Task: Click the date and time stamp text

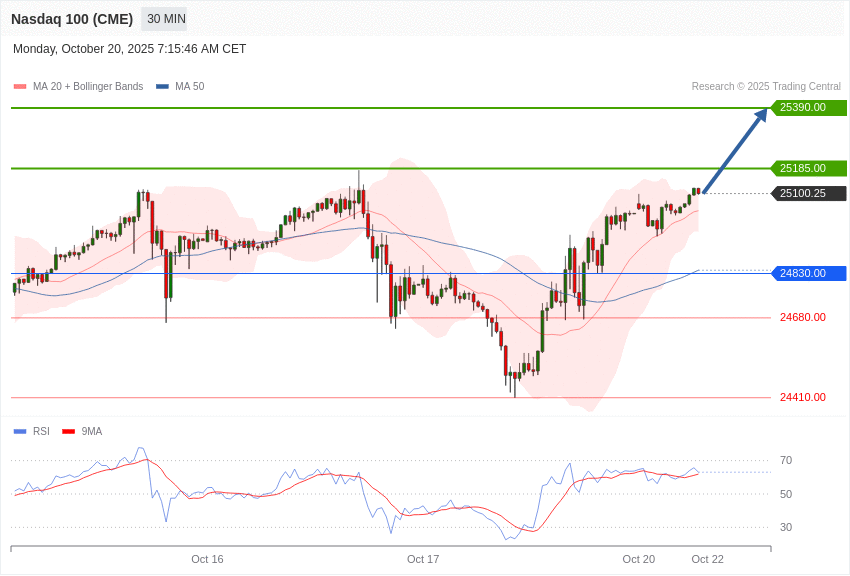Action: click(130, 49)
